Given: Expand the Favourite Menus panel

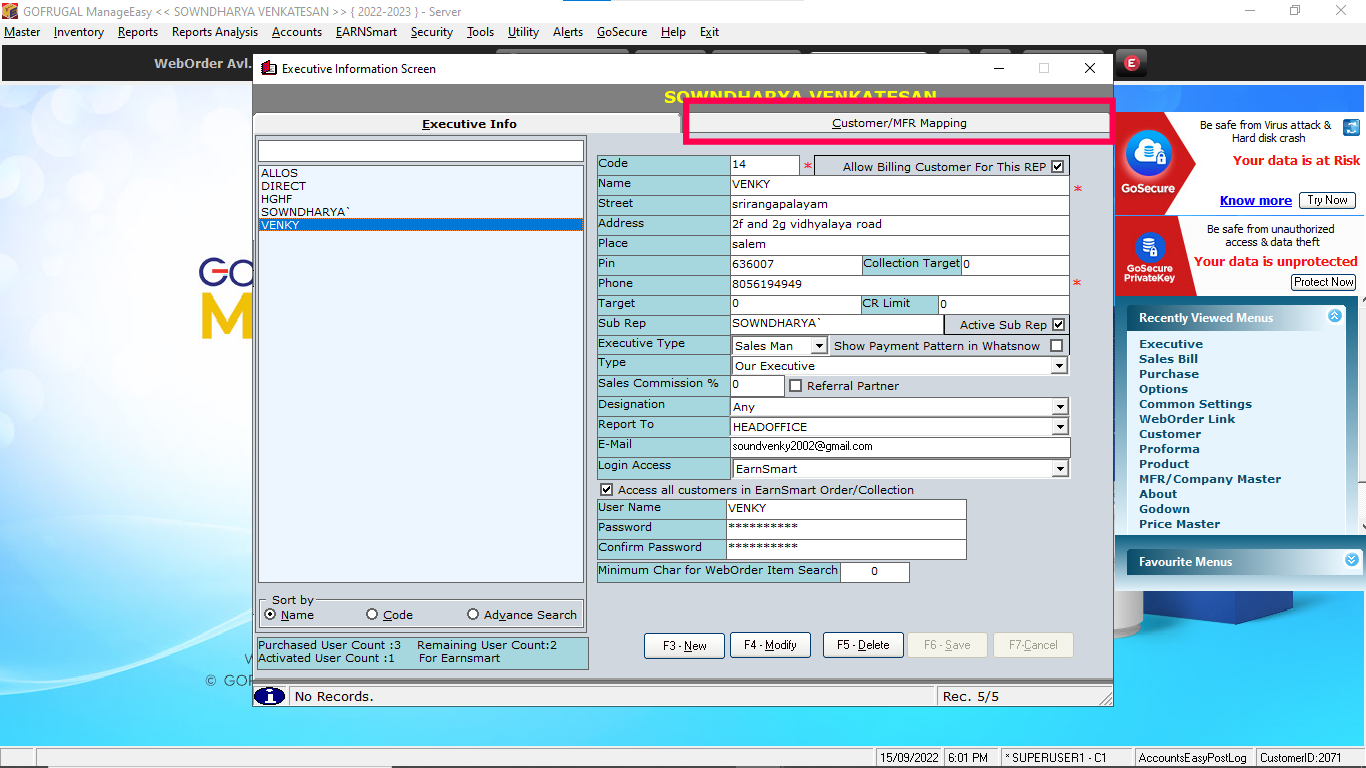Looking at the screenshot, I should pyautogui.click(x=1352, y=560).
